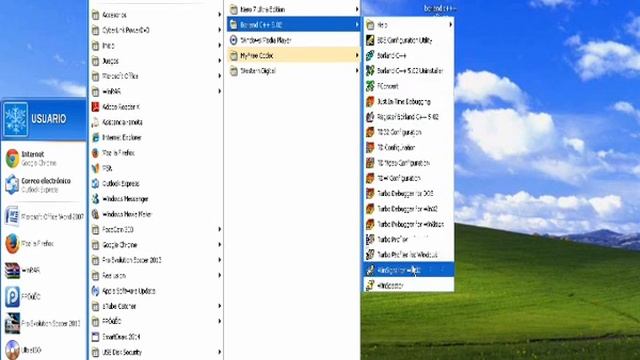Image resolution: width=640 pixels, height=360 pixels.
Task: Expand Google Chrome folder arrow
Action: (220, 245)
